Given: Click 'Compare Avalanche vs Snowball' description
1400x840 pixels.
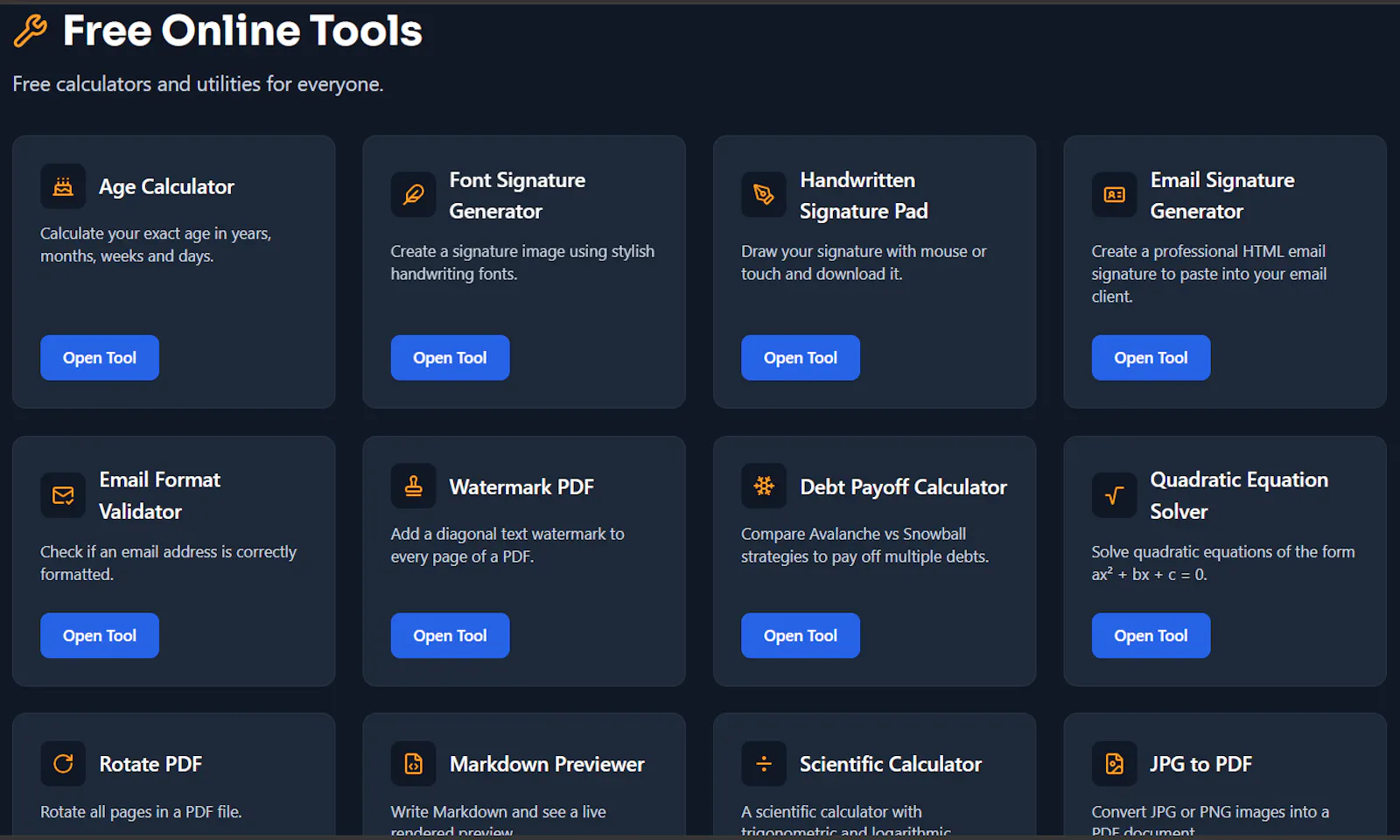Looking at the screenshot, I should 864,545.
